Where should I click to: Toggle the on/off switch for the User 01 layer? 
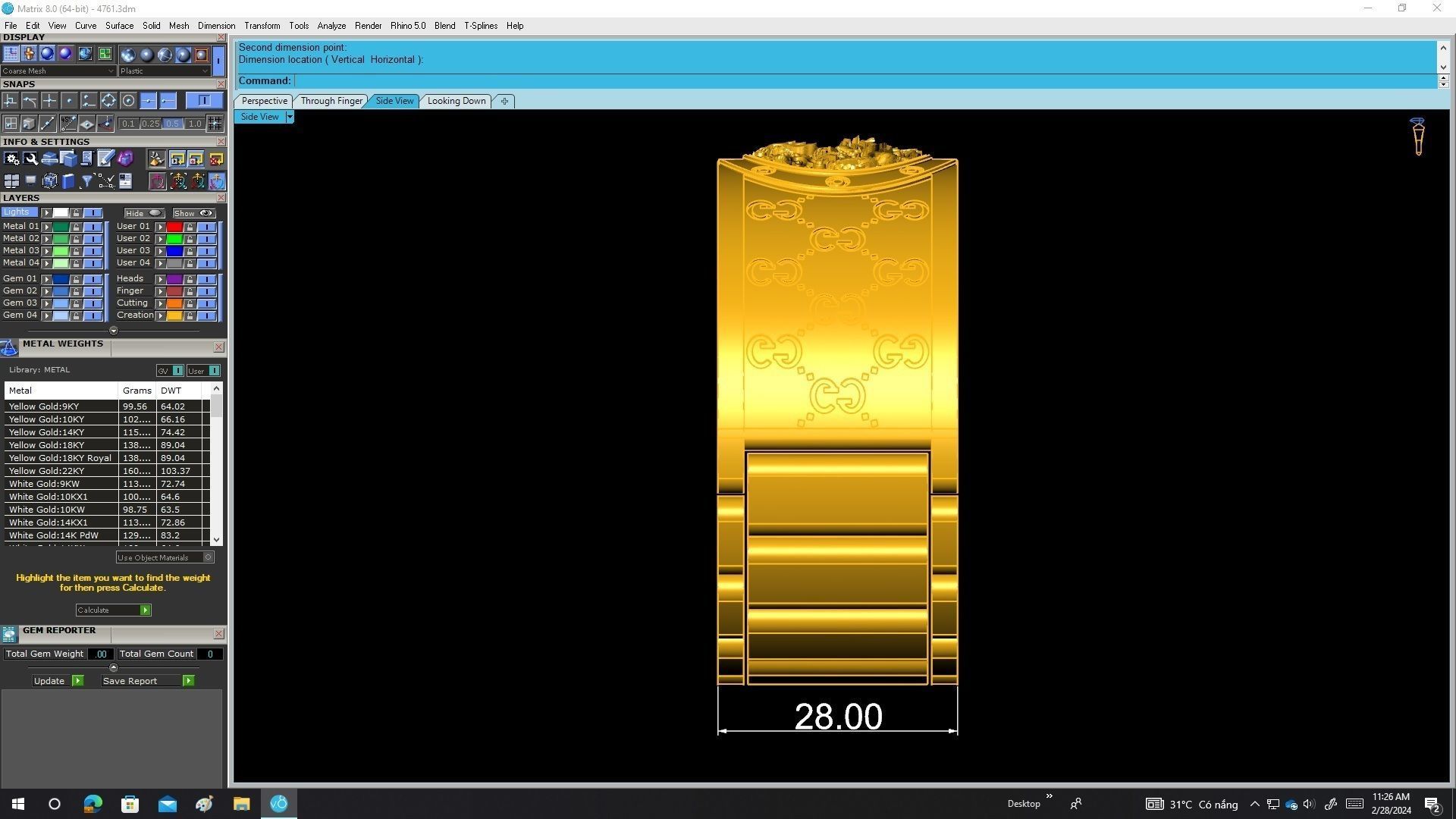[x=206, y=227]
